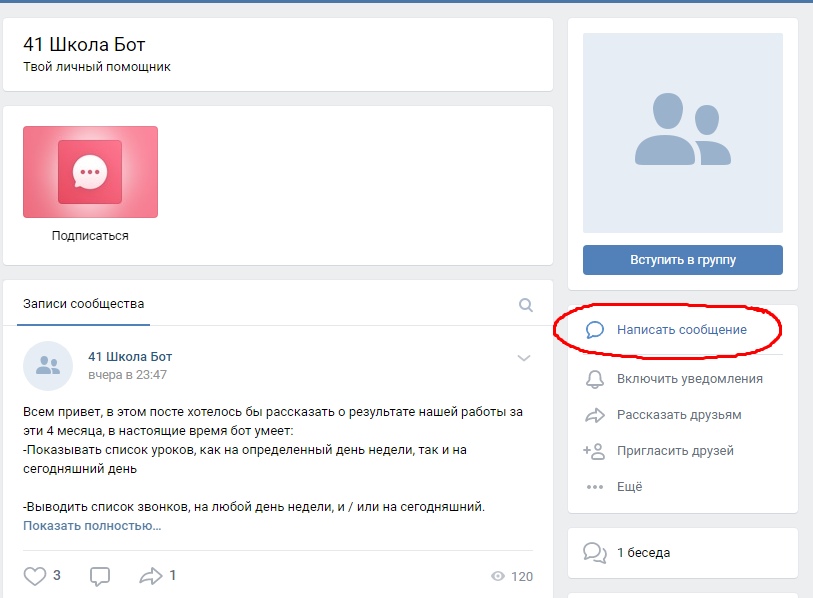
Task: Expand the Ещё actions menu
Action: (629, 487)
